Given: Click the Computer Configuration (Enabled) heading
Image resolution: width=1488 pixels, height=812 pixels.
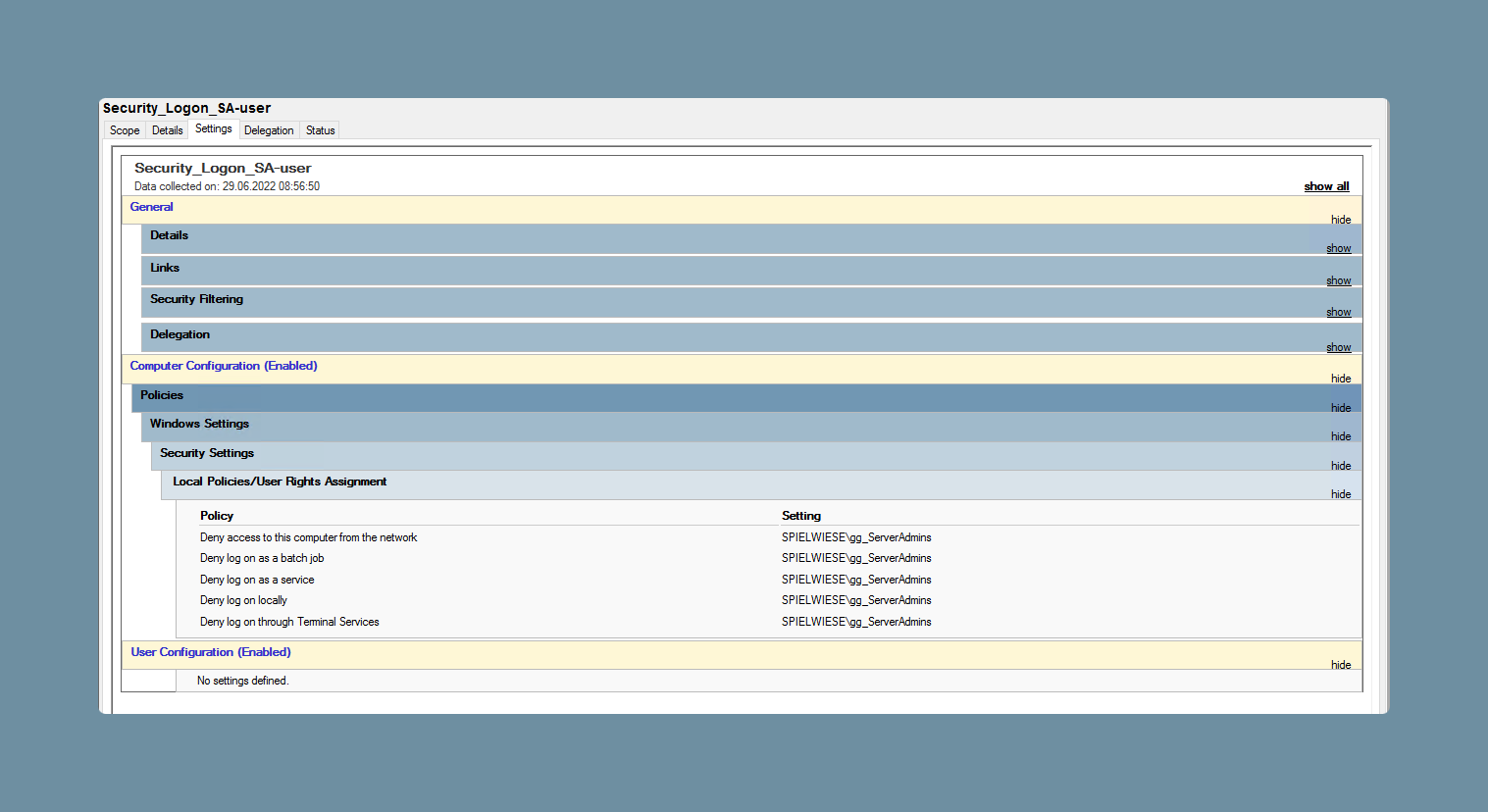Looking at the screenshot, I should coord(224,366).
